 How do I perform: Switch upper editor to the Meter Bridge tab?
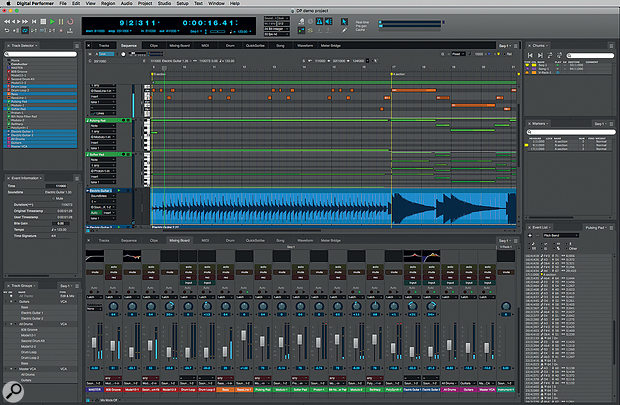click(331, 45)
